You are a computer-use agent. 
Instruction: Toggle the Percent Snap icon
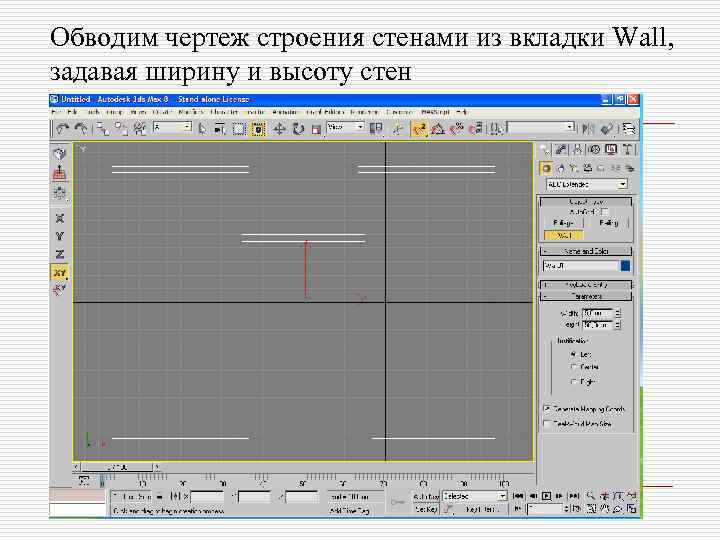[456, 129]
